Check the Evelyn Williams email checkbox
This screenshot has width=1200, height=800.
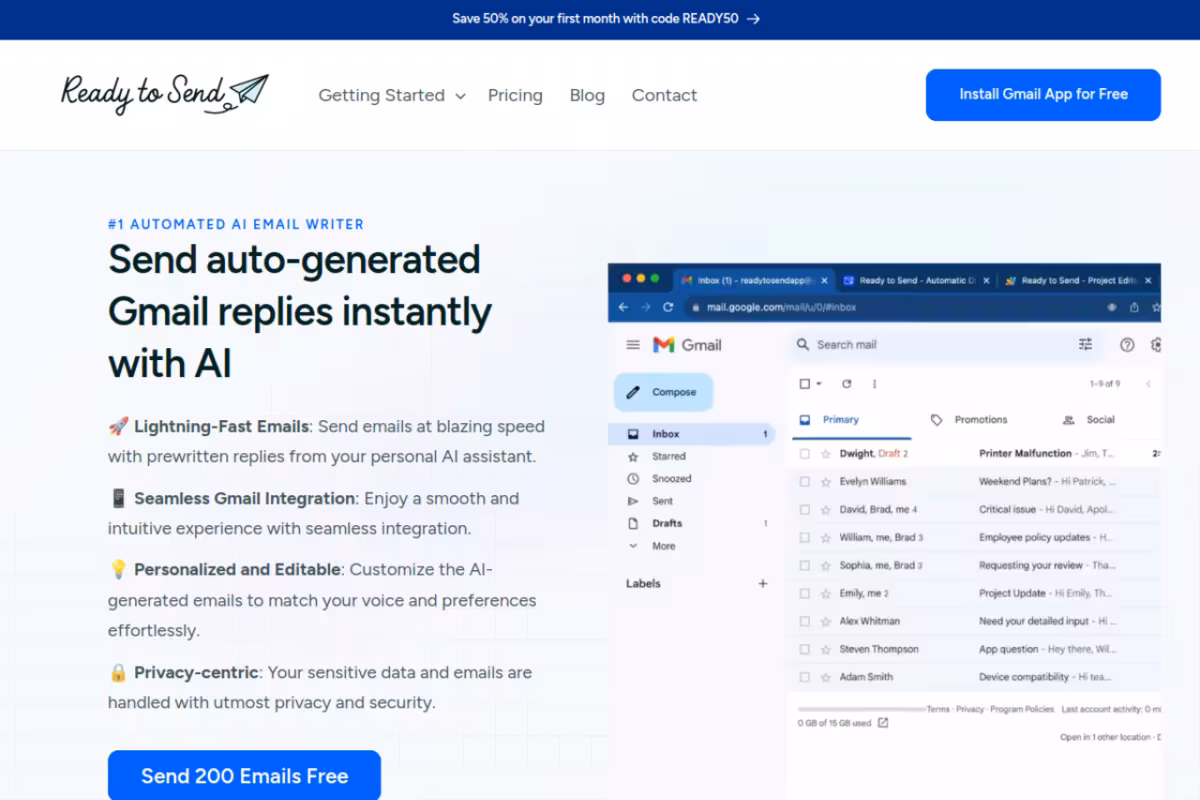point(805,482)
